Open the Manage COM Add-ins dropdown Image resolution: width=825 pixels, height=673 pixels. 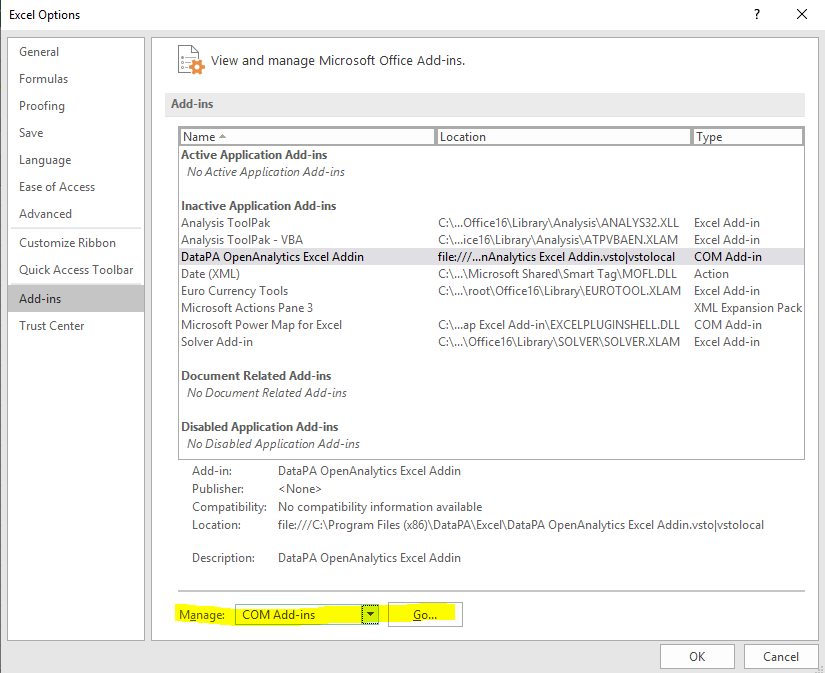coord(307,615)
